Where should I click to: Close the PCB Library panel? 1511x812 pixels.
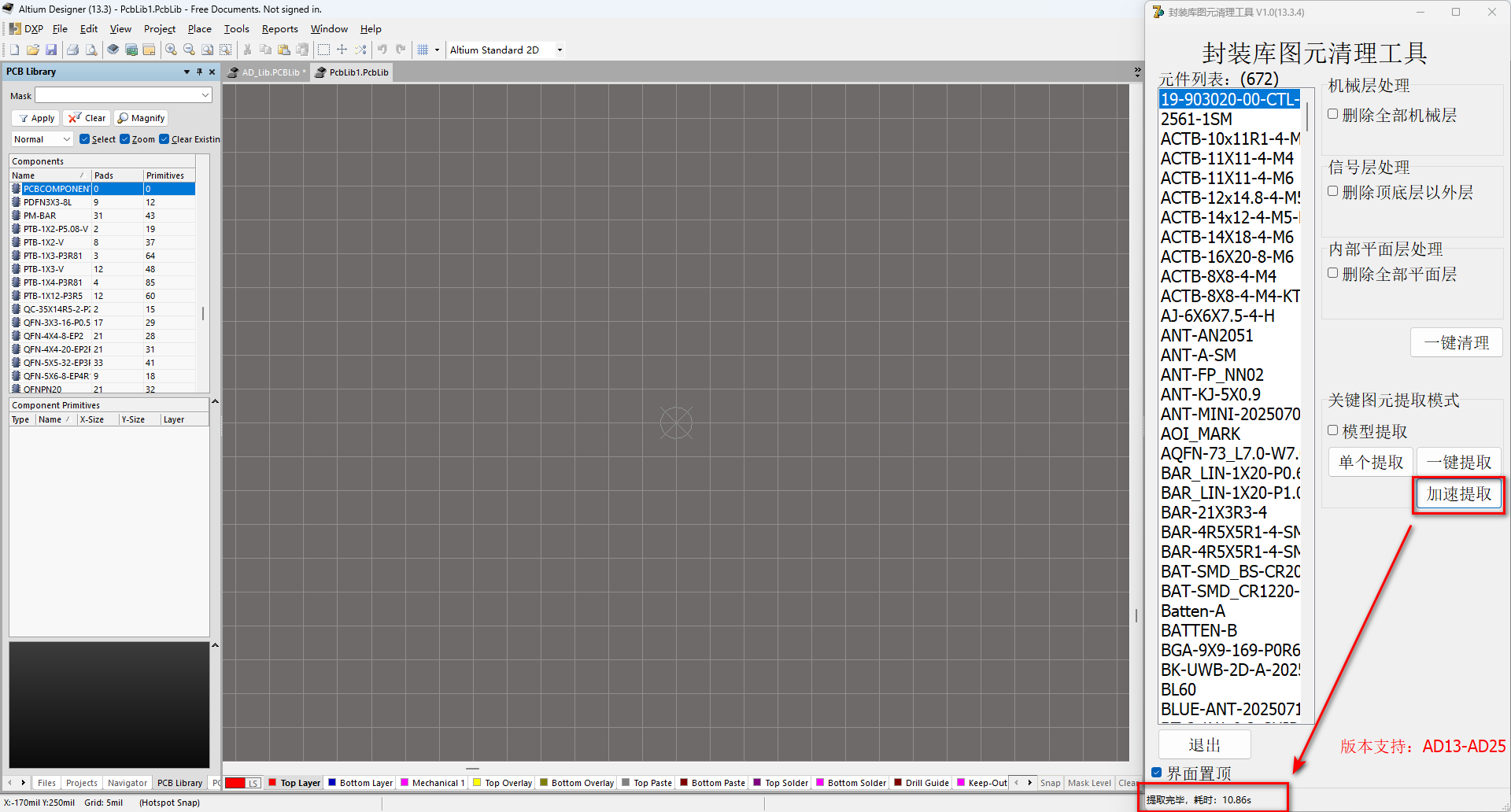click(212, 72)
